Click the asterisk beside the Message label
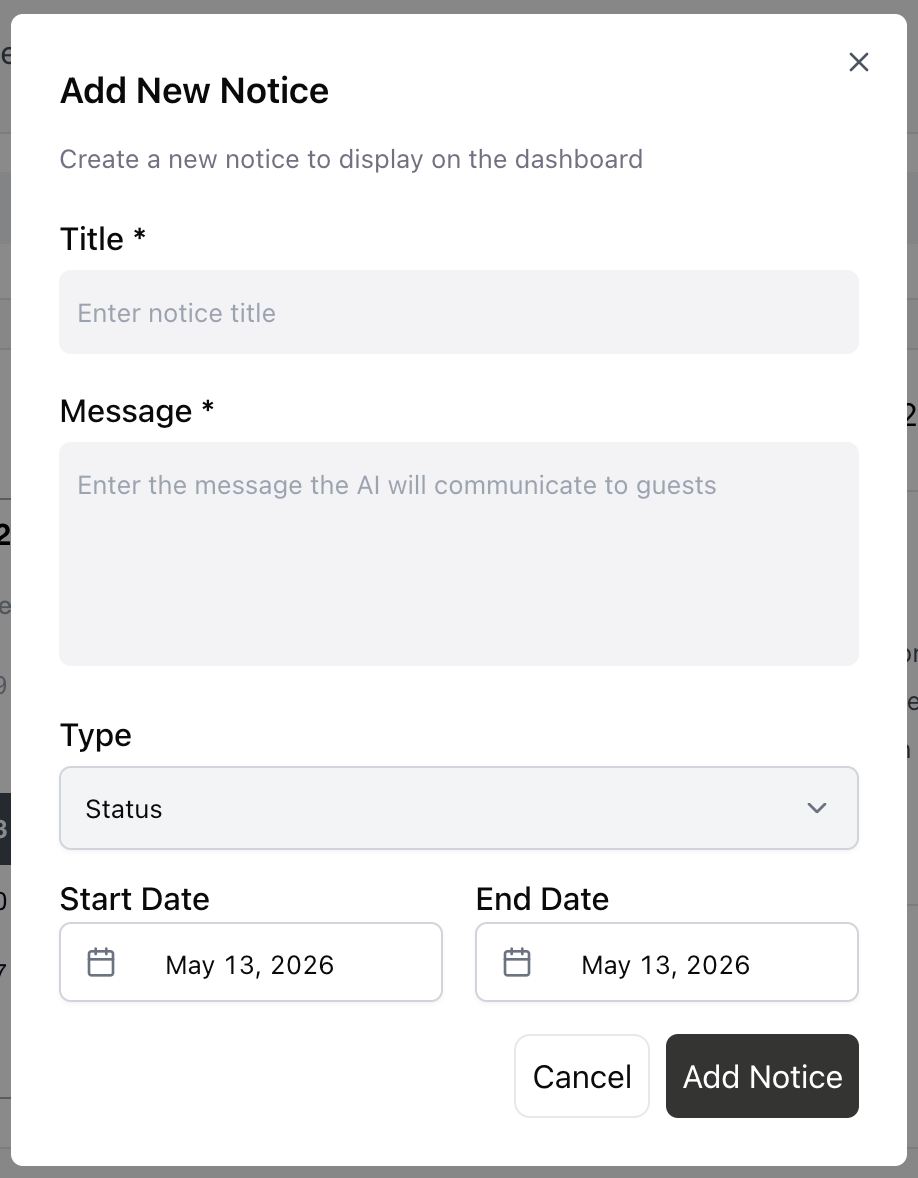Viewport: 918px width, 1178px height. (208, 406)
